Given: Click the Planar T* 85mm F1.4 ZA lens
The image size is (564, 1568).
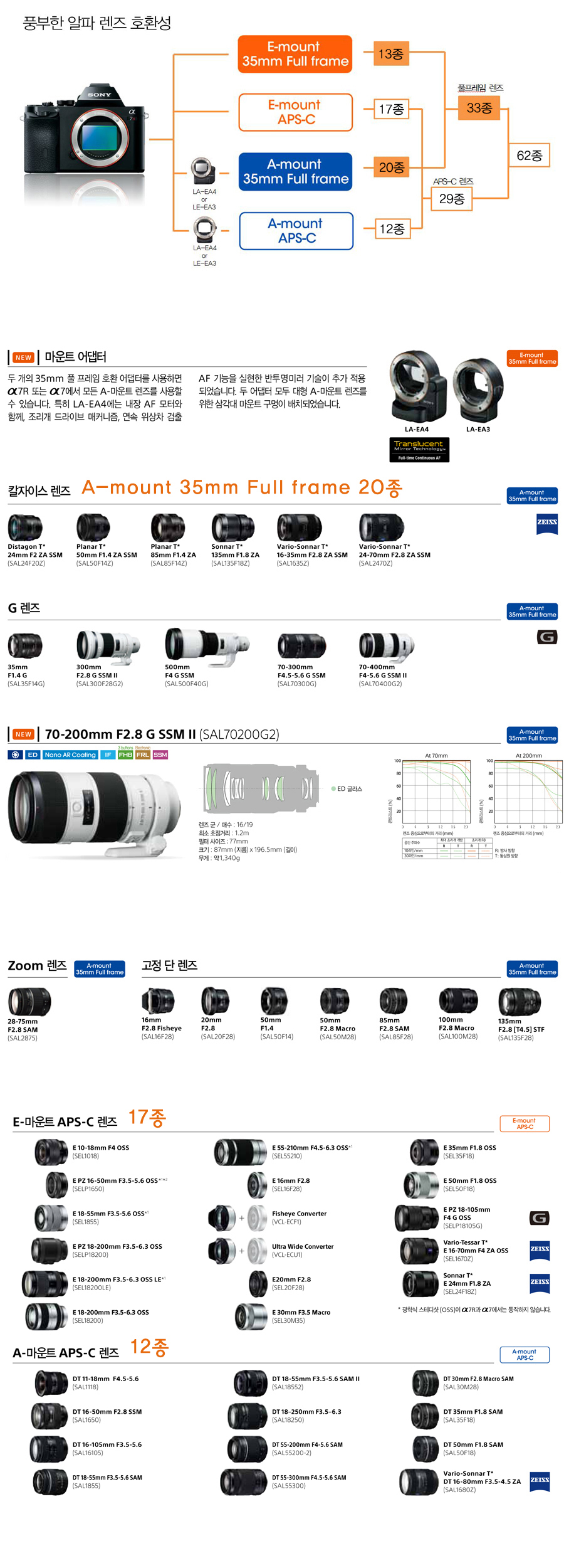Looking at the screenshot, I should click(x=167, y=527).
